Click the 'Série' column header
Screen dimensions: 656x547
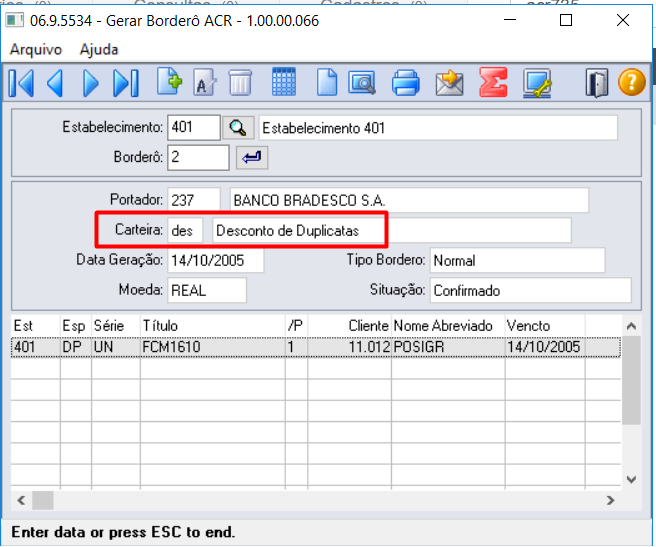click(116, 326)
